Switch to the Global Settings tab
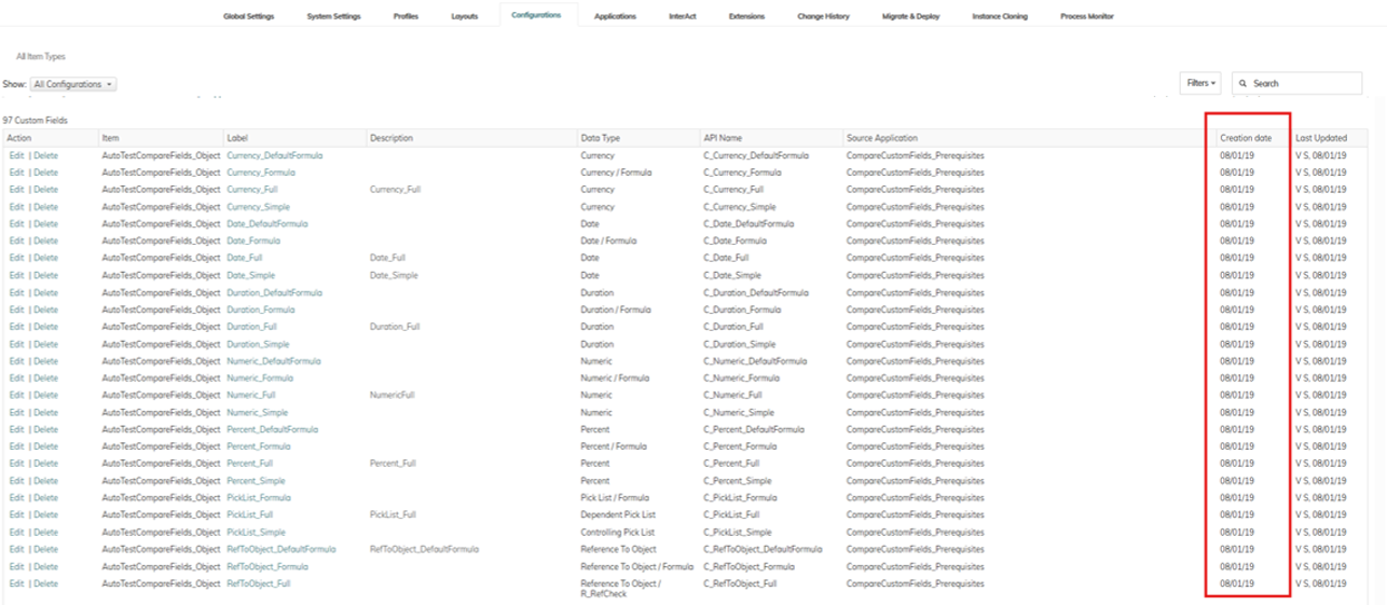 [249, 17]
